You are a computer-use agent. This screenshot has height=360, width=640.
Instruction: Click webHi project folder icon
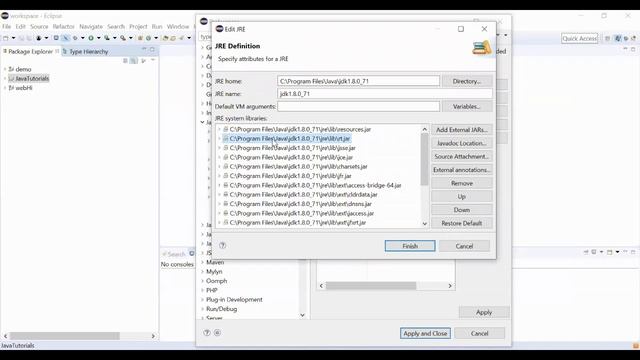click(x=11, y=88)
